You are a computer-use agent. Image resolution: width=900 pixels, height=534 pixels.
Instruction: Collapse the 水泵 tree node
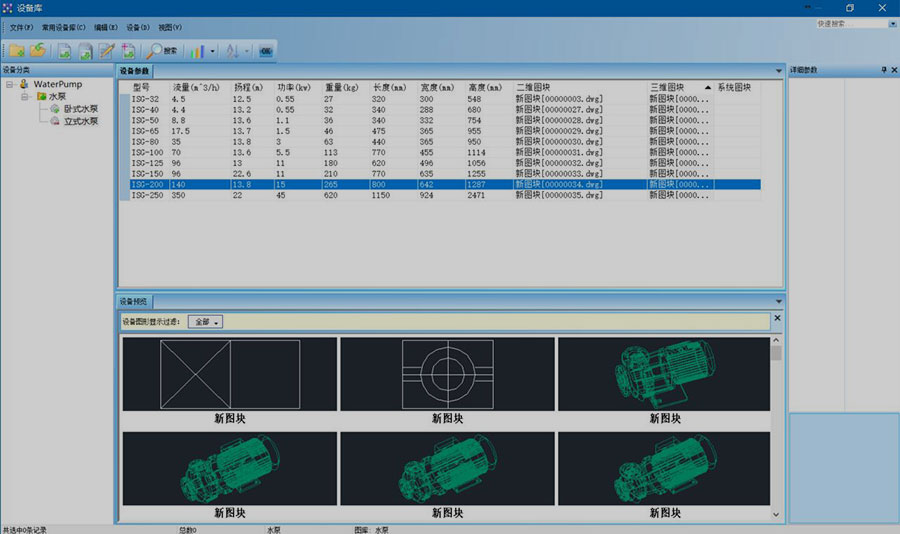[25, 97]
